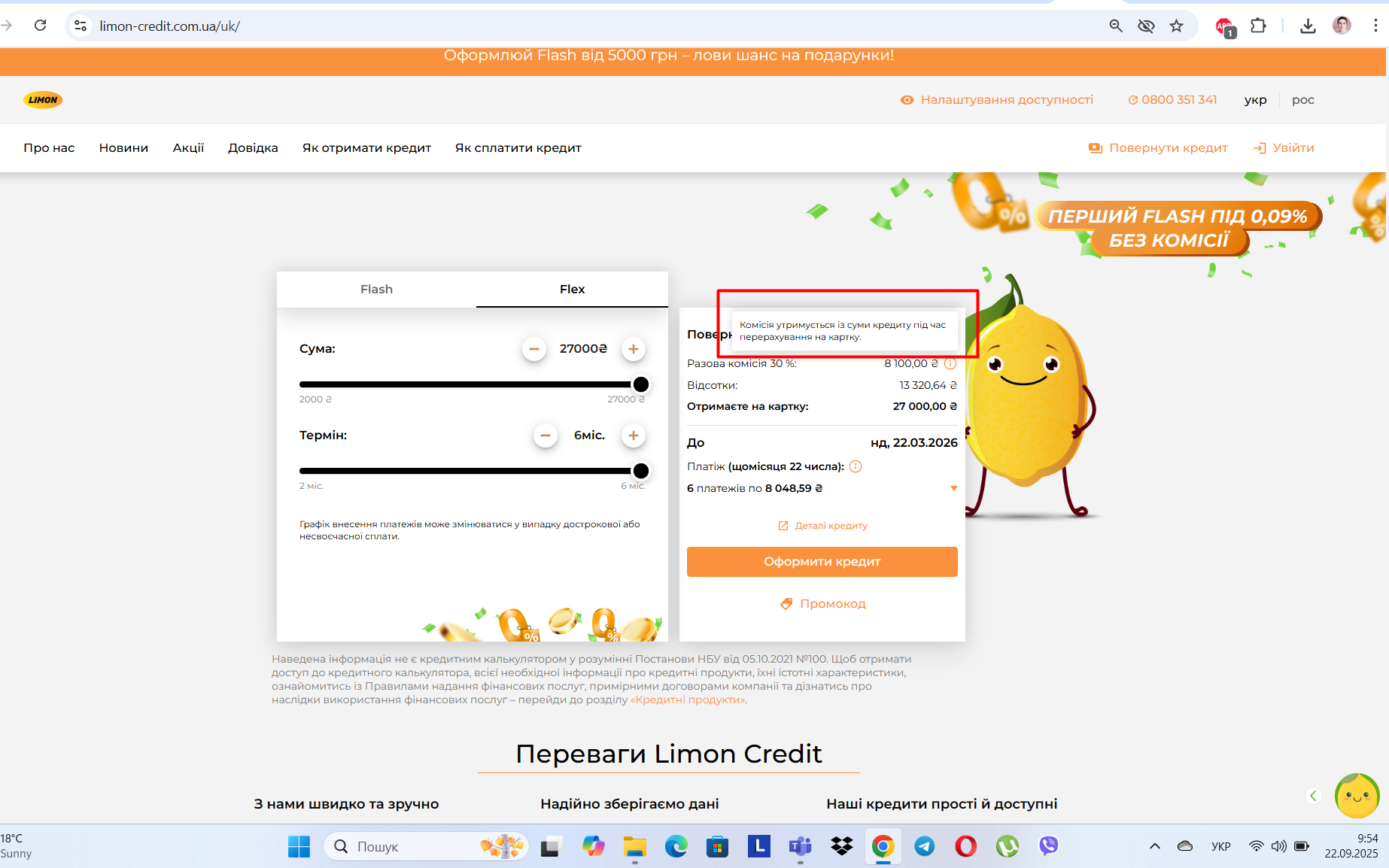Open Chrome three-dot menu
The height and width of the screenshot is (868, 1389).
tap(1375, 26)
